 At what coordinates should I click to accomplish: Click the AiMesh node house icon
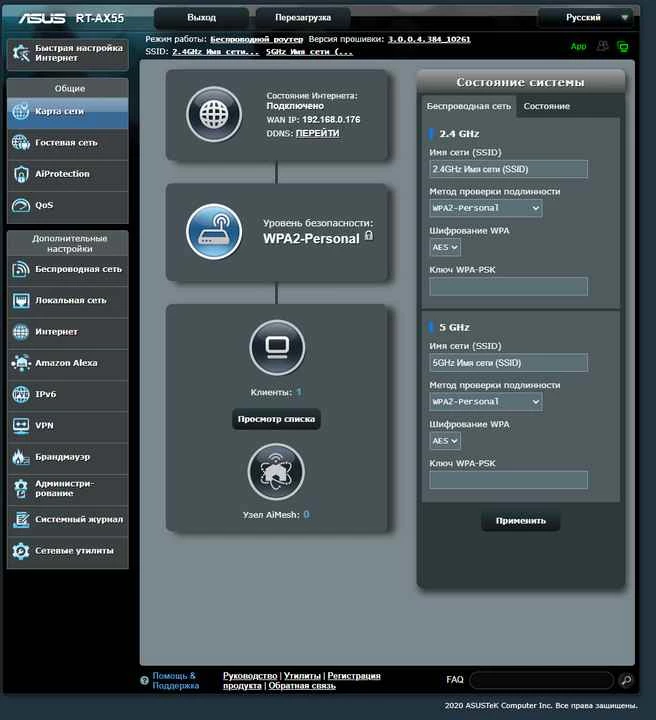click(276, 472)
